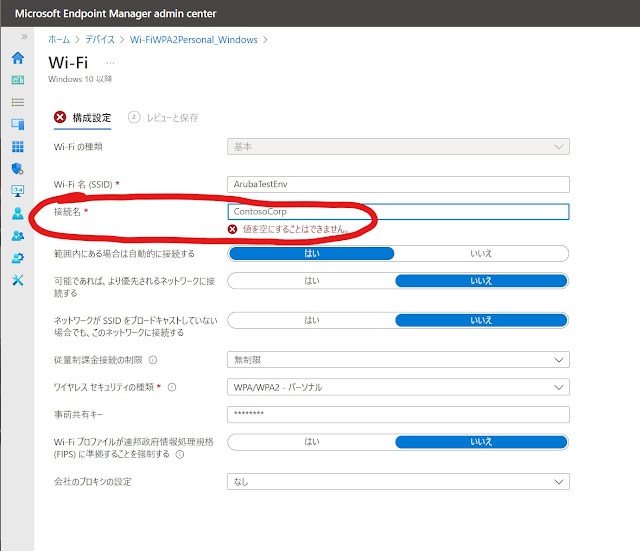This screenshot has width=640, height=551.
Task: Click the Windows 10 以降 subtitle text
Action: [x=80, y=79]
